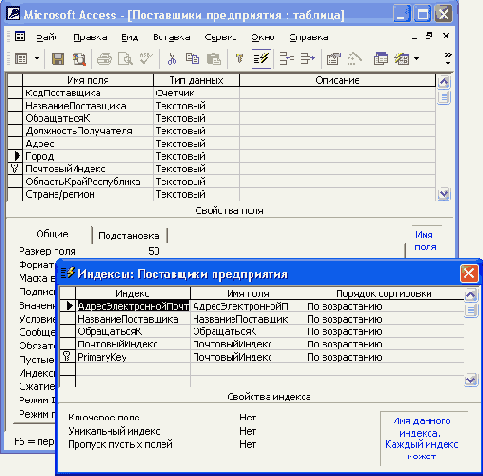483x476 pixels.
Task: Click the Cut scissors icon
Action: (172, 59)
